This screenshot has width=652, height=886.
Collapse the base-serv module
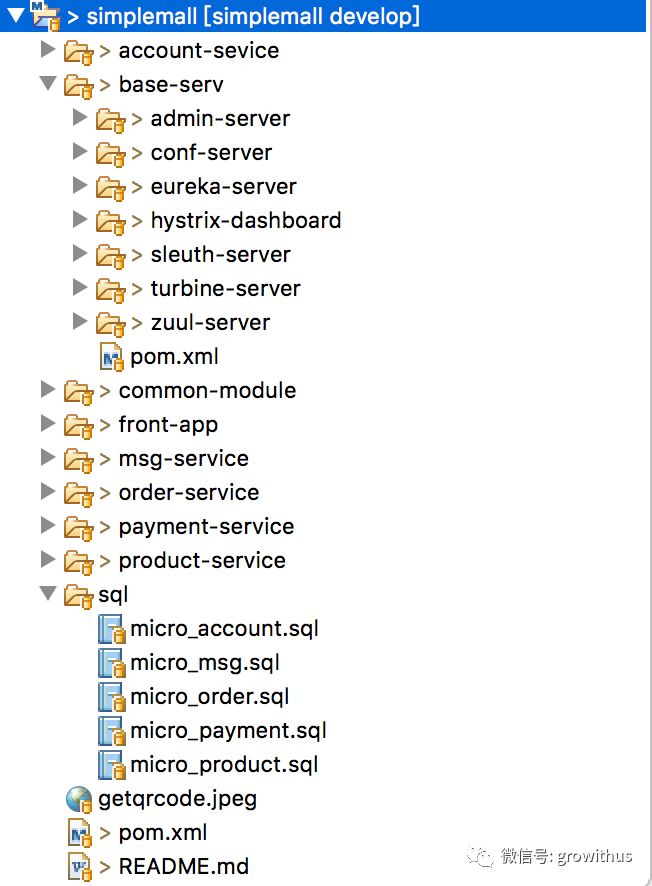(x=47, y=84)
